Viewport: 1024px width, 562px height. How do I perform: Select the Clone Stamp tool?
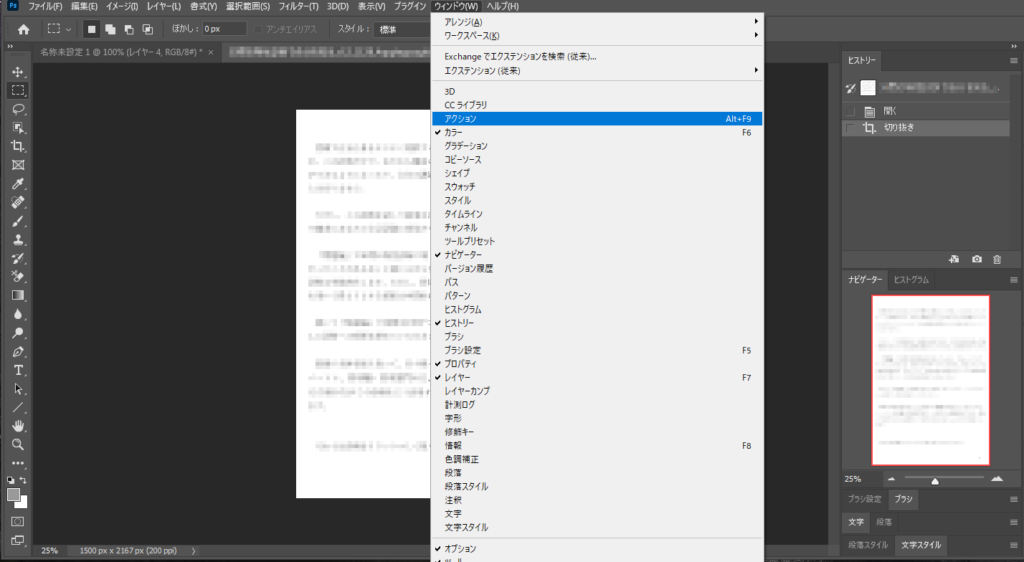click(x=18, y=240)
